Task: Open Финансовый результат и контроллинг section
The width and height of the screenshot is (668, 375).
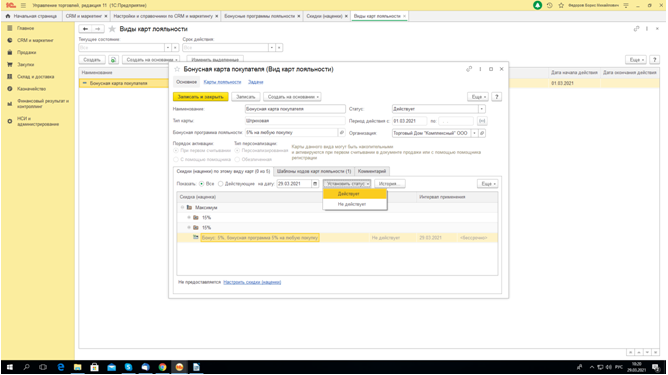Action: click(x=43, y=104)
